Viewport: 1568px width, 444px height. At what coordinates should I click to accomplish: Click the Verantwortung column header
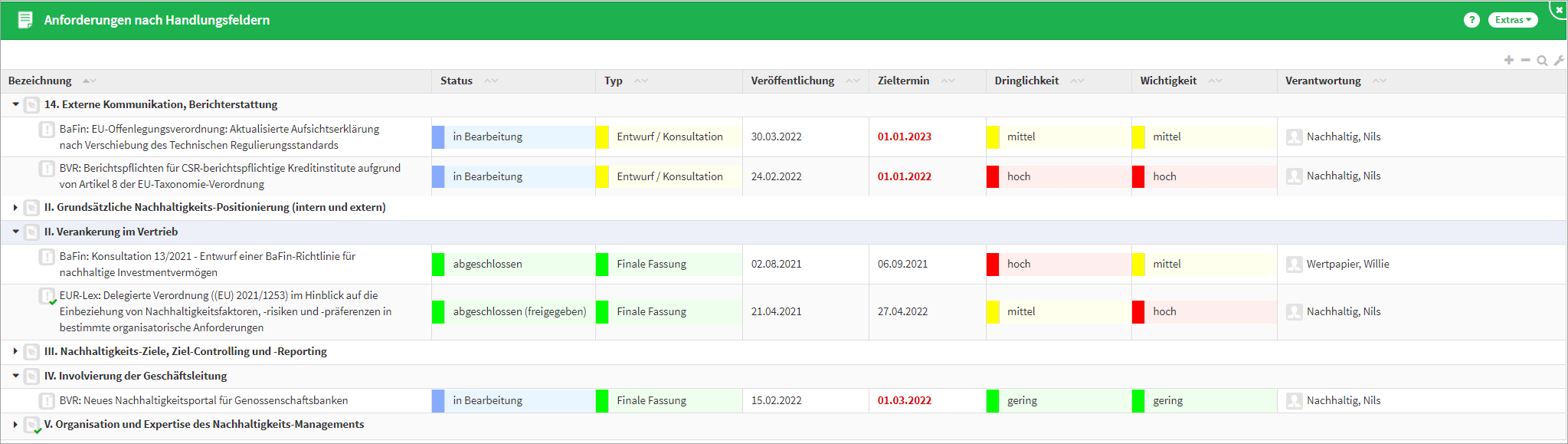[1323, 81]
